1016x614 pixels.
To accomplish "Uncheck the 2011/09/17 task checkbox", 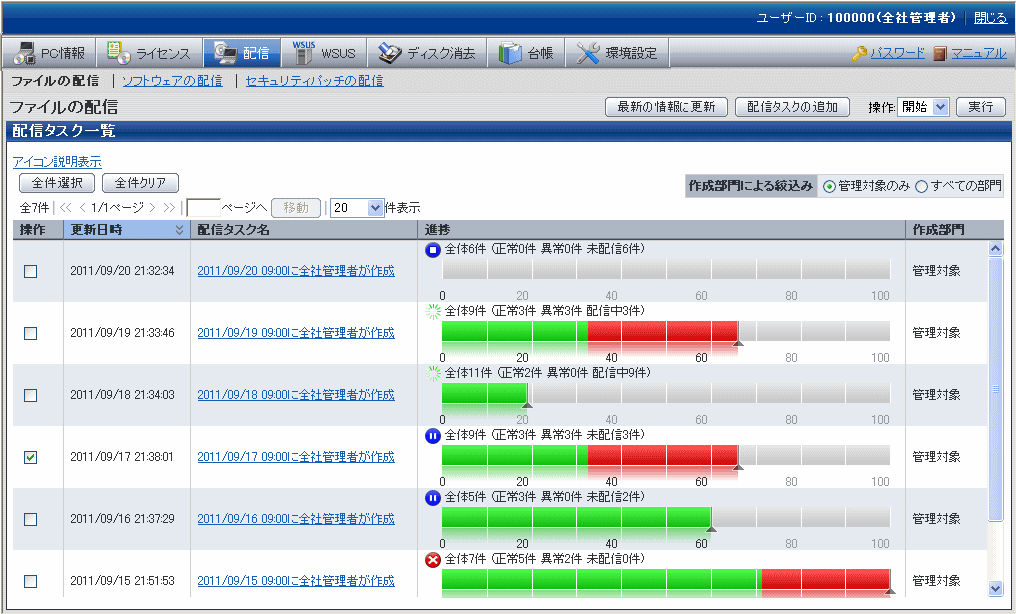I will tap(30, 457).
